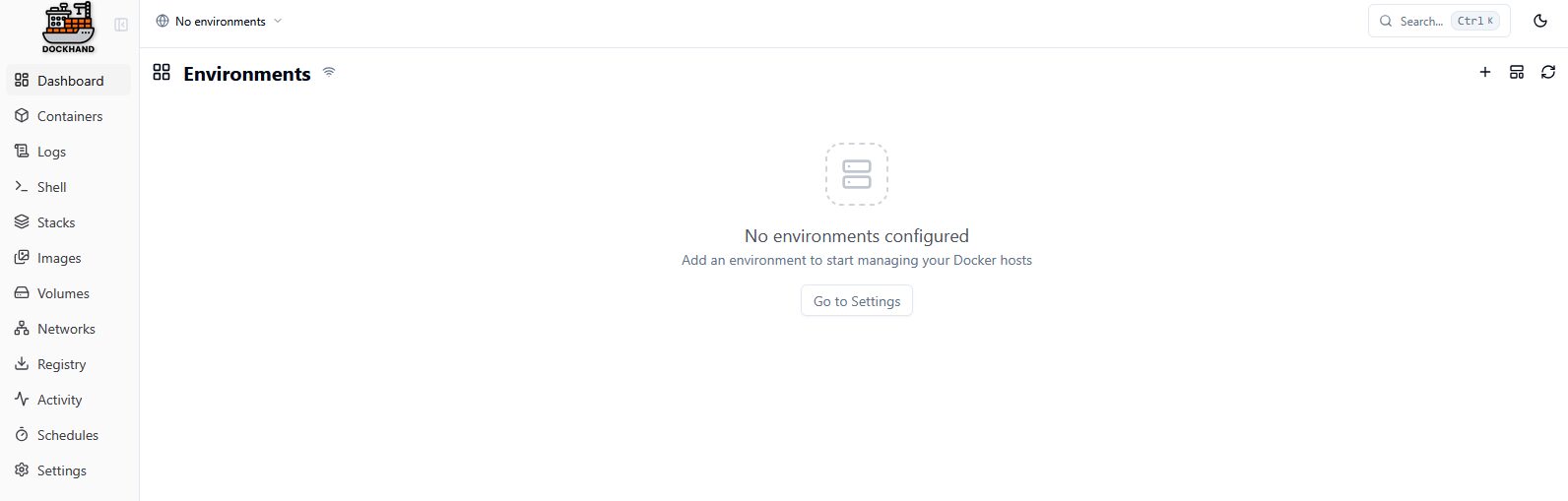
Task: Open Schedules from the sidebar
Action: click(67, 435)
